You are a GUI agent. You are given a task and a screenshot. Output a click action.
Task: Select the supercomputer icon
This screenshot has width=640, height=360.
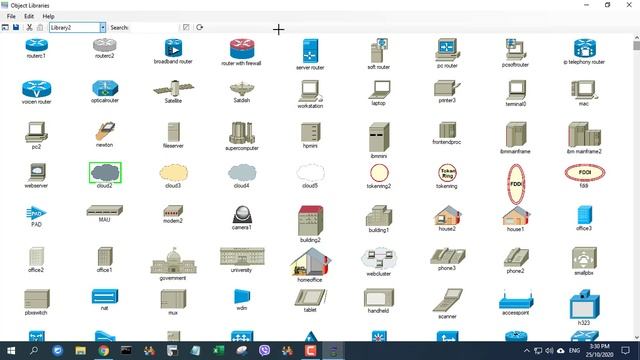click(x=242, y=133)
